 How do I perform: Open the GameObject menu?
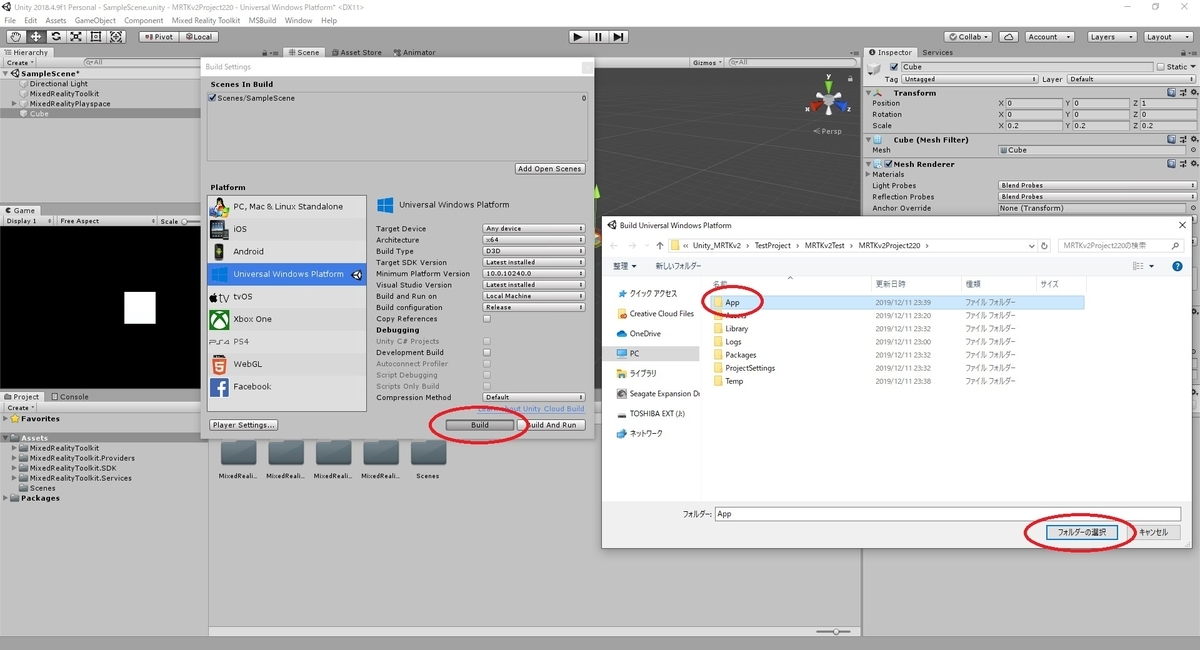[x=95, y=20]
